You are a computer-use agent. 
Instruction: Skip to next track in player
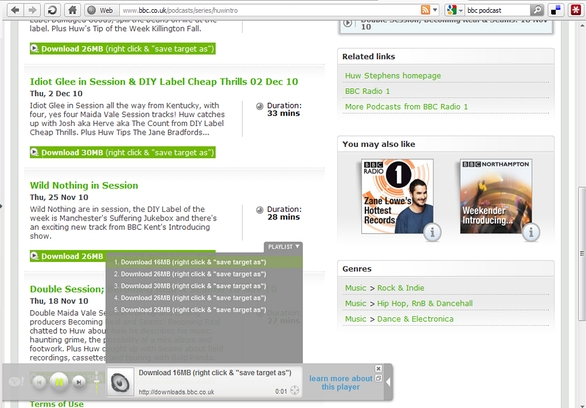point(78,382)
